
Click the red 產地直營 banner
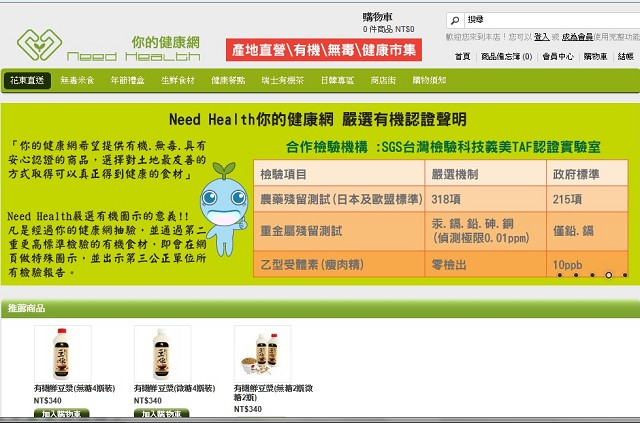coord(324,50)
